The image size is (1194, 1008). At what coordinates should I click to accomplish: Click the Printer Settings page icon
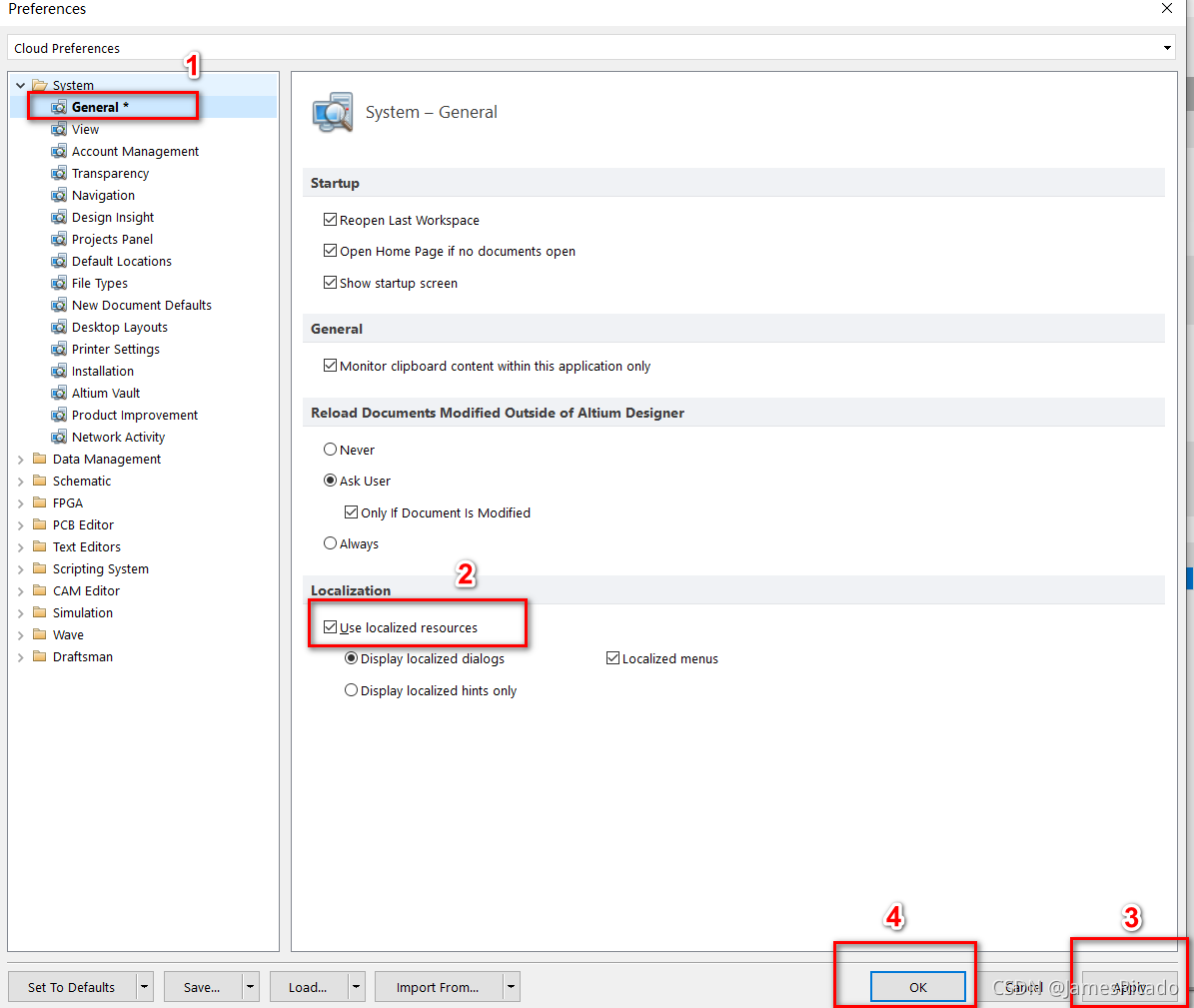pyautogui.click(x=59, y=350)
